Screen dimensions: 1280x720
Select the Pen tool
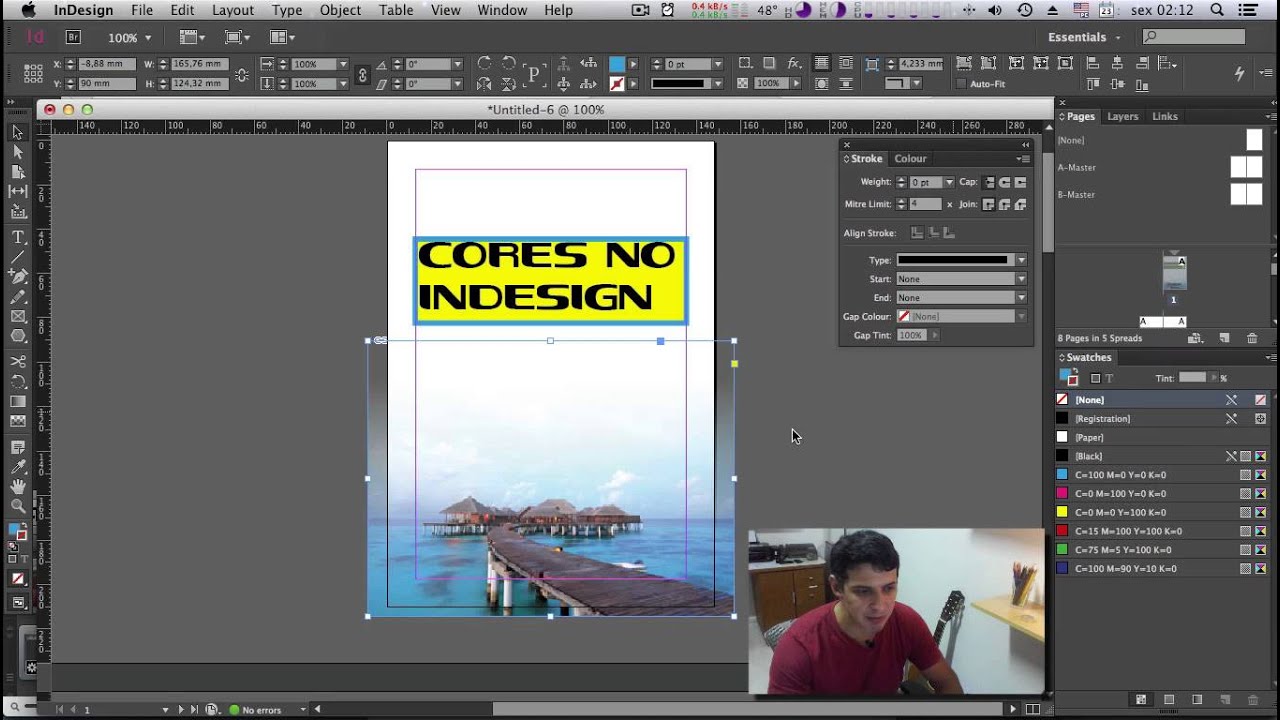pos(18,276)
